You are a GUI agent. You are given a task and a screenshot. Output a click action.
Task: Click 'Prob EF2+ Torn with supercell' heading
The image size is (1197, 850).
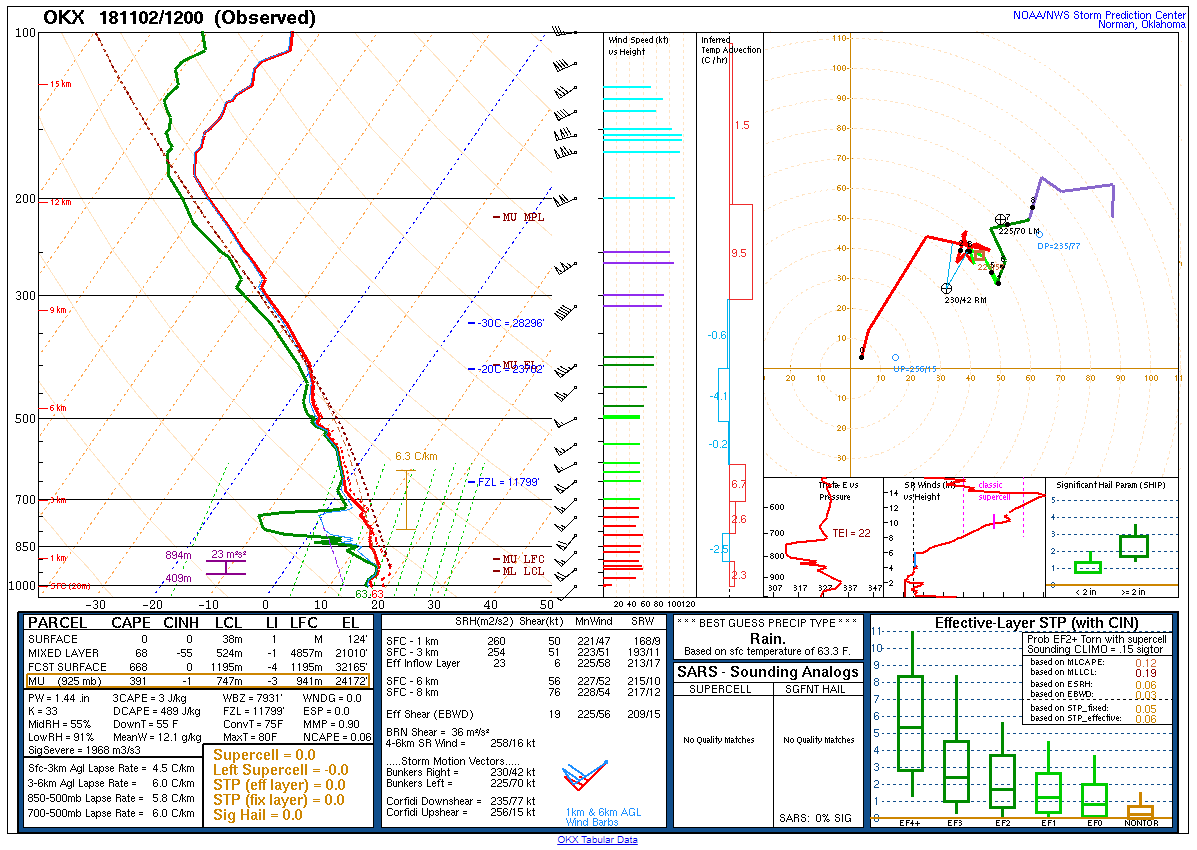pyautogui.click(x=1097, y=639)
